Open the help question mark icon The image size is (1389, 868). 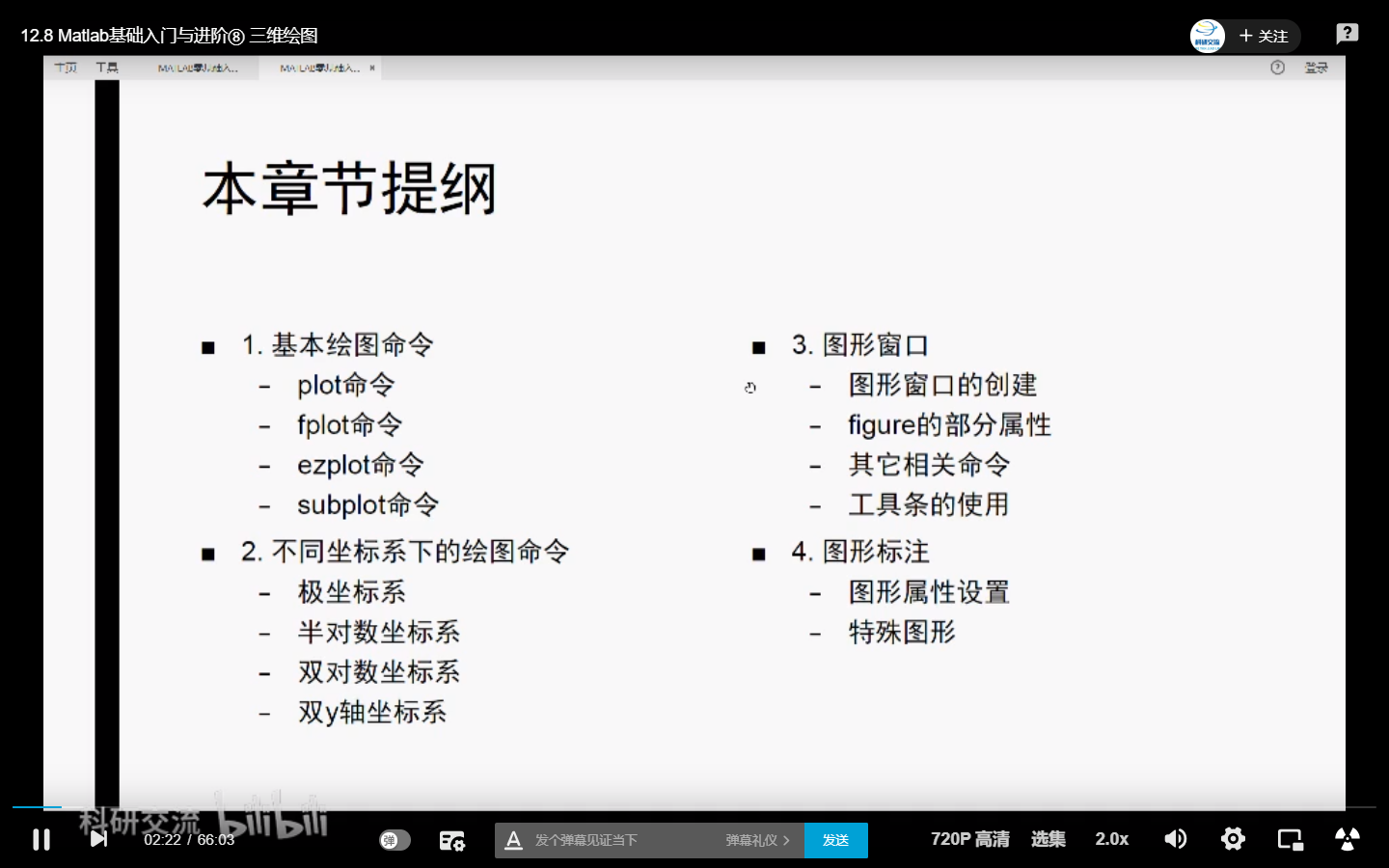click(1347, 34)
